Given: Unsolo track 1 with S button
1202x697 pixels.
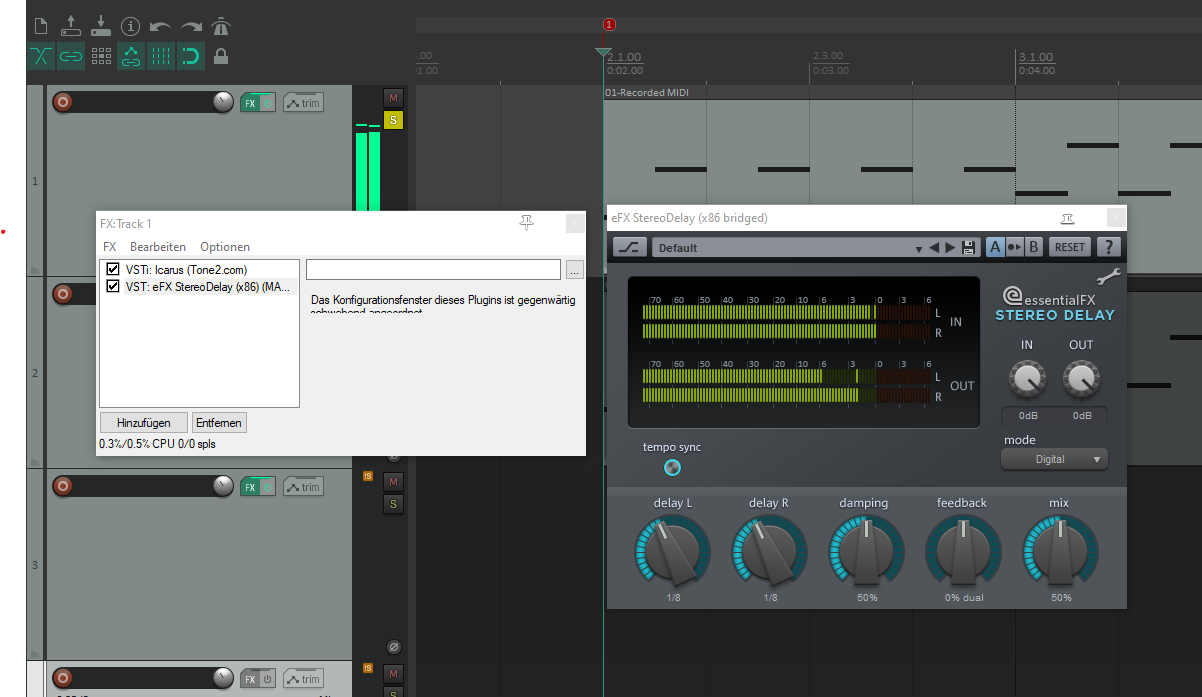Looking at the screenshot, I should coord(393,120).
